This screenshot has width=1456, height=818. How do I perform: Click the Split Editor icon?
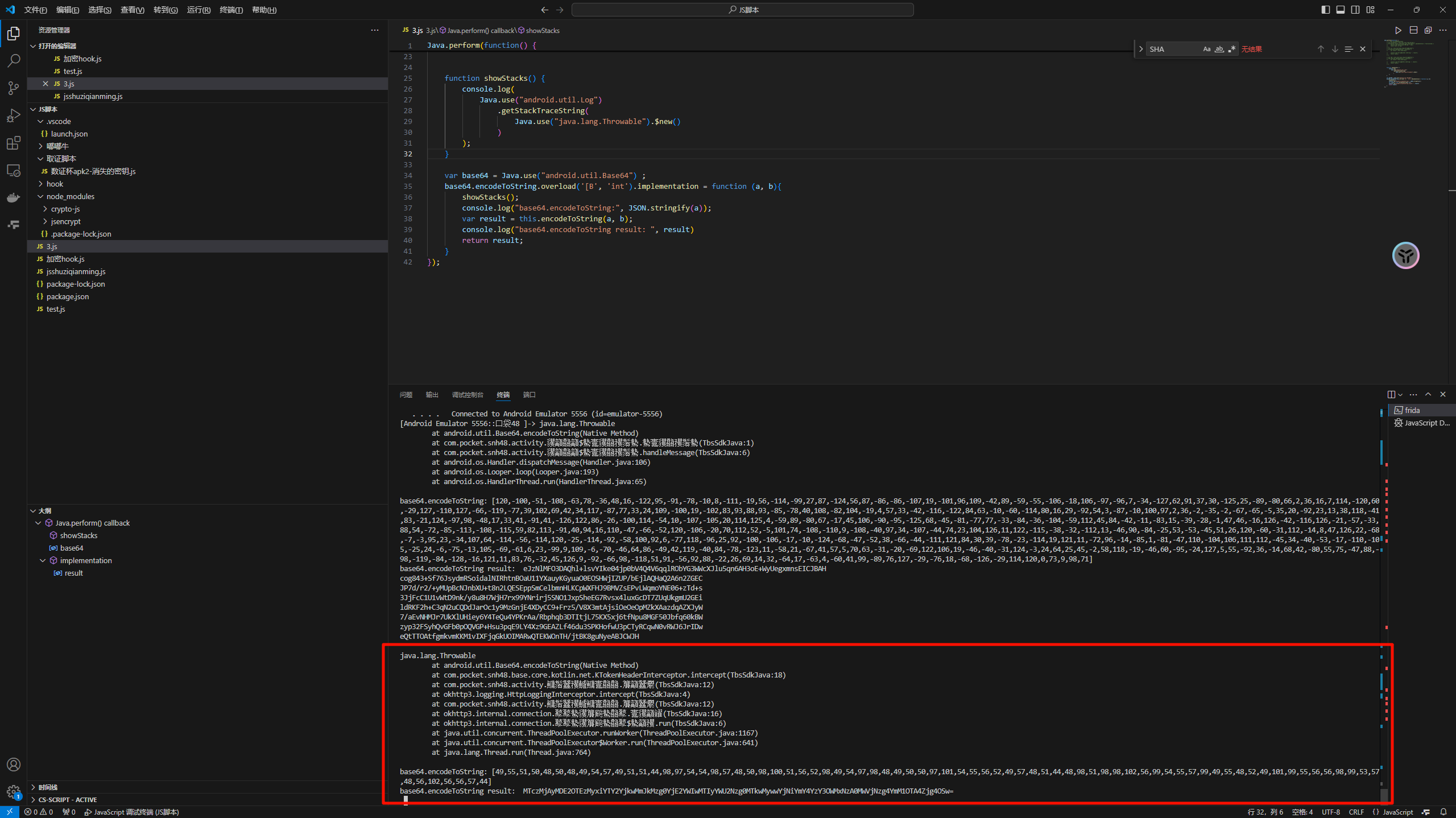[x=1413, y=30]
